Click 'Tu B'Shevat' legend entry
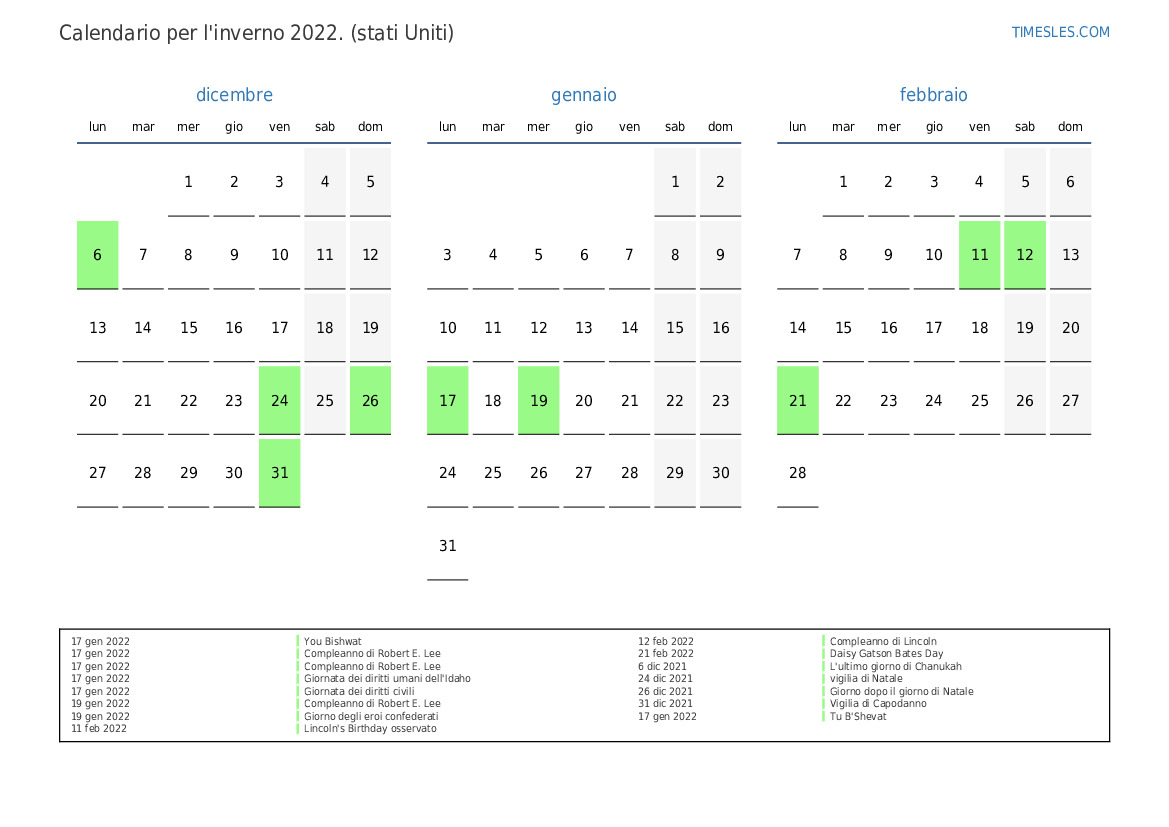Screen dimensions: 1169x827 [857, 717]
